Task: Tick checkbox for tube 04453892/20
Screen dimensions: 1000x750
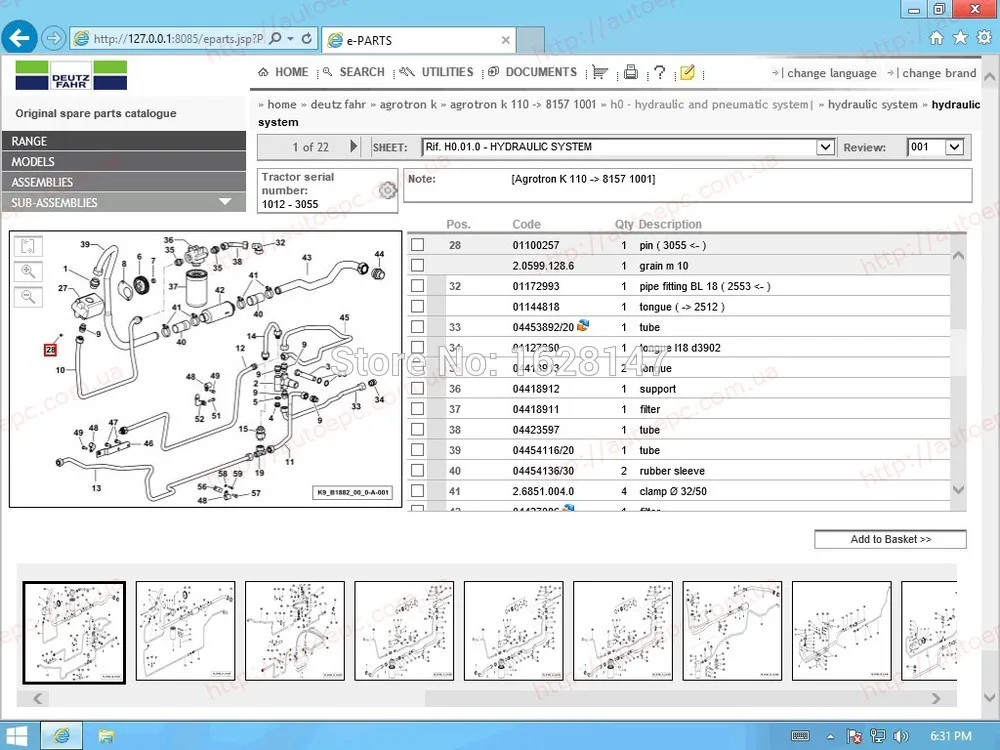Action: 418,326
